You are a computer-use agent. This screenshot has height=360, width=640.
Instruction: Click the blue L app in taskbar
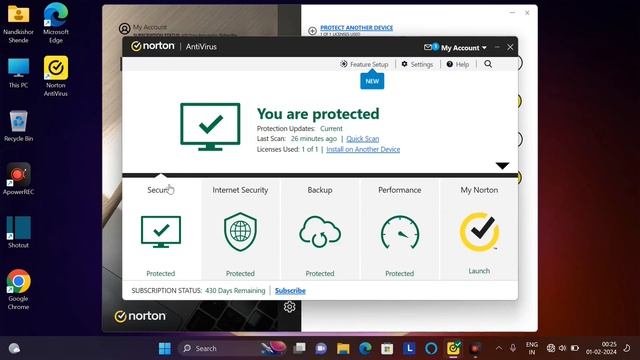click(x=409, y=348)
